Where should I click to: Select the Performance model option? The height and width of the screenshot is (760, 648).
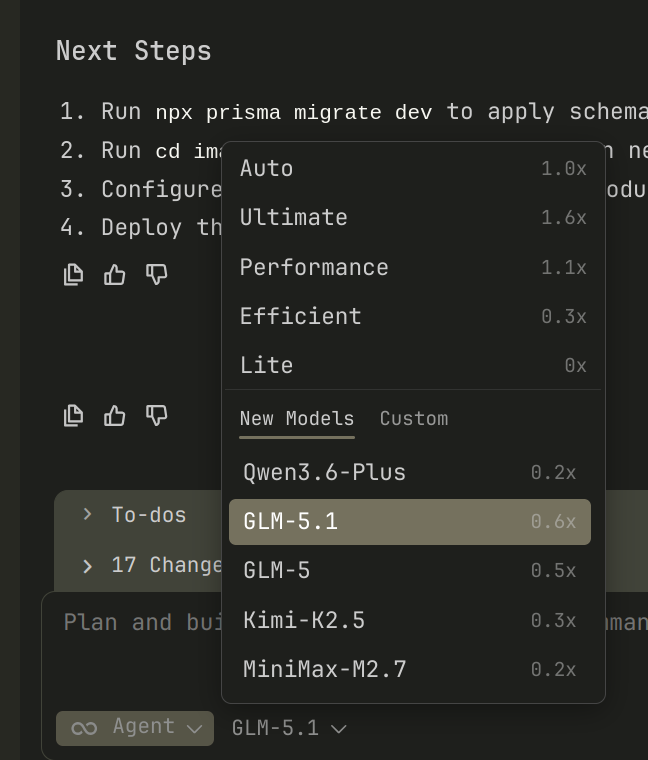tap(413, 267)
